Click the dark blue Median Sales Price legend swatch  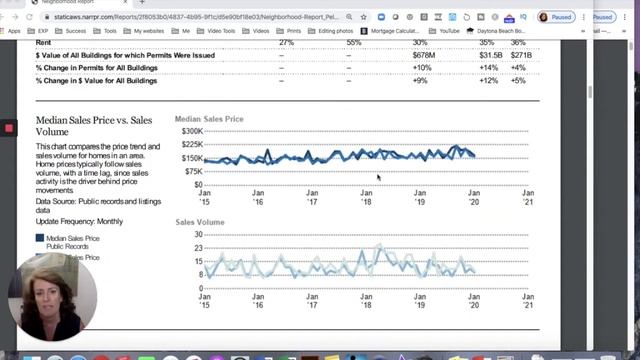pyautogui.click(x=40, y=238)
